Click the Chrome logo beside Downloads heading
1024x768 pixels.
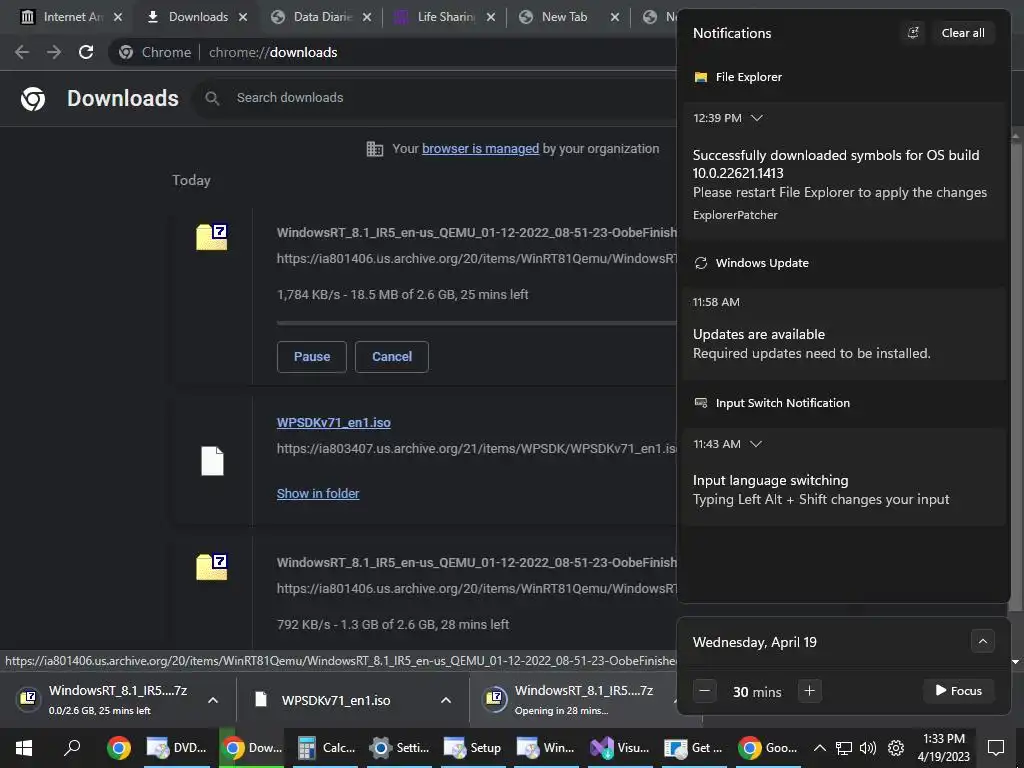(x=33, y=99)
